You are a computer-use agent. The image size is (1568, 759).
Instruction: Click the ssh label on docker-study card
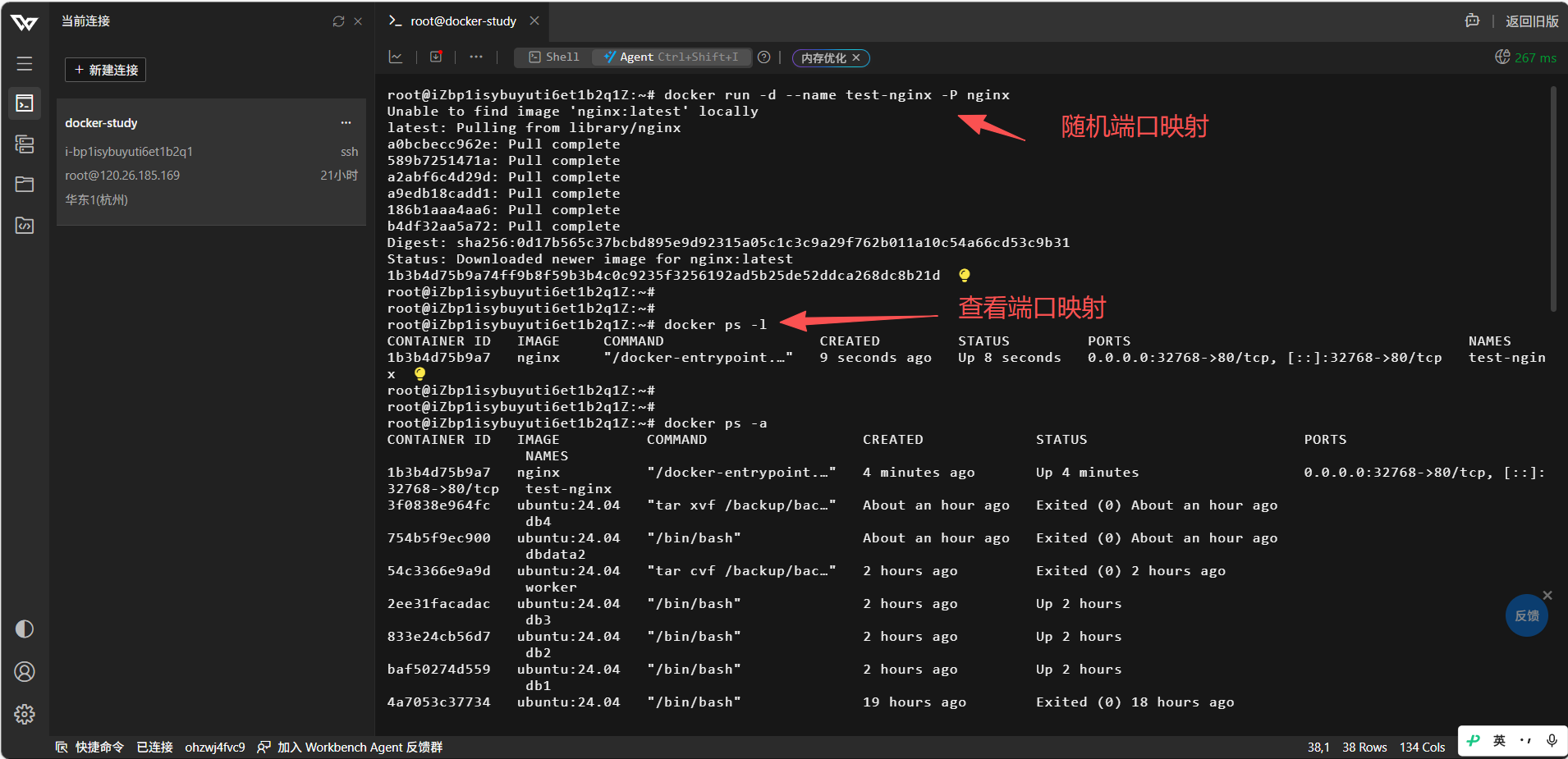(349, 152)
